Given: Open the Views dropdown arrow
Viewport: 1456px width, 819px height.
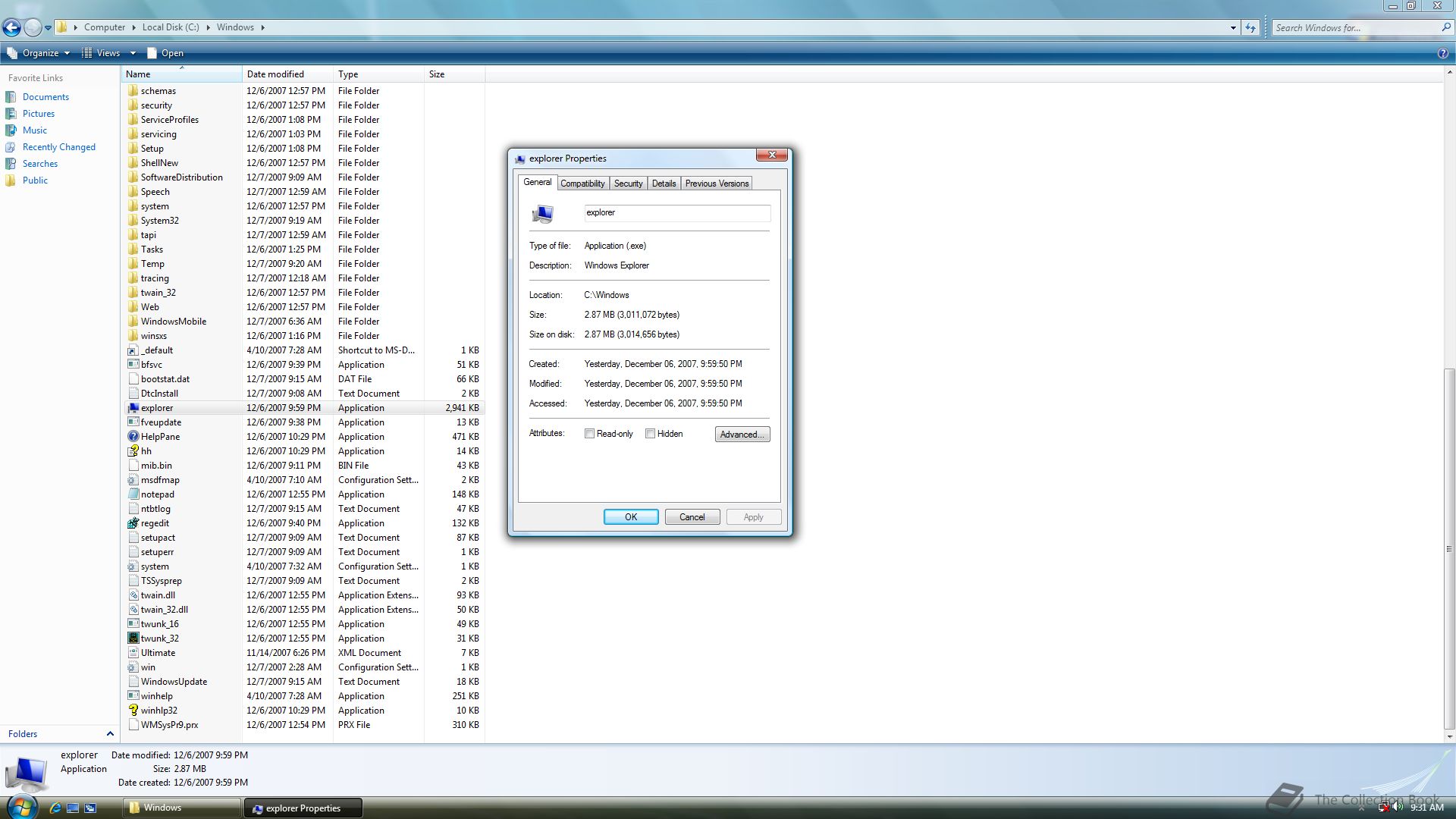Looking at the screenshot, I should coord(133,53).
